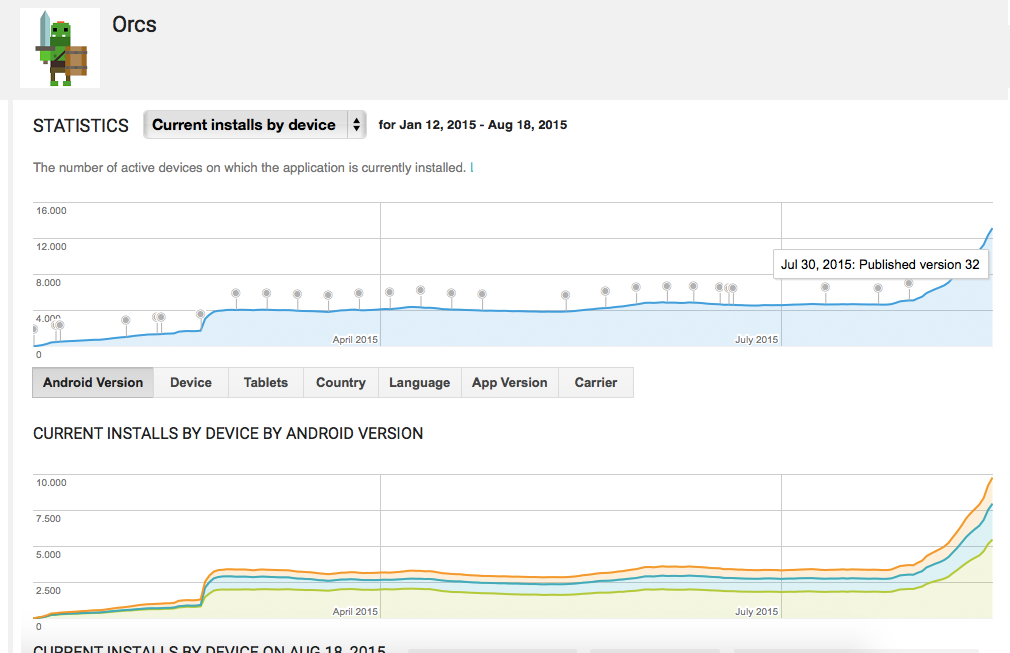Switch to the Device tab

pyautogui.click(x=191, y=382)
